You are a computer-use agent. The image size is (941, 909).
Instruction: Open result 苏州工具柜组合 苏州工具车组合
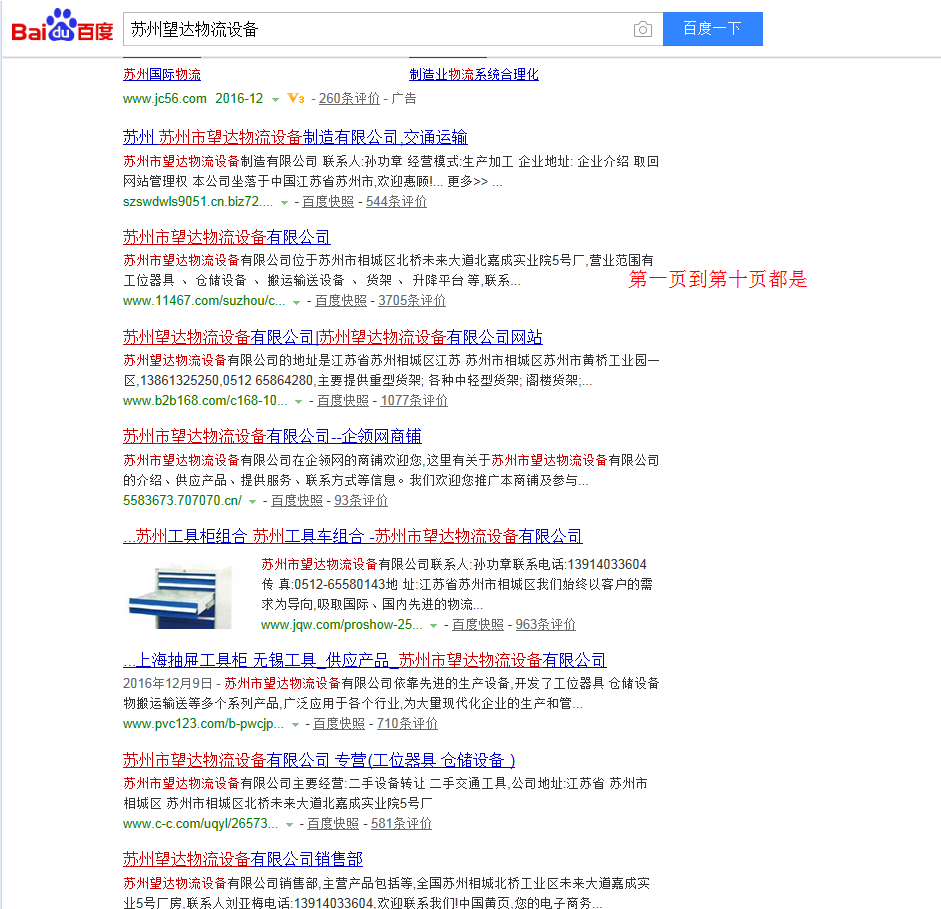(353, 536)
